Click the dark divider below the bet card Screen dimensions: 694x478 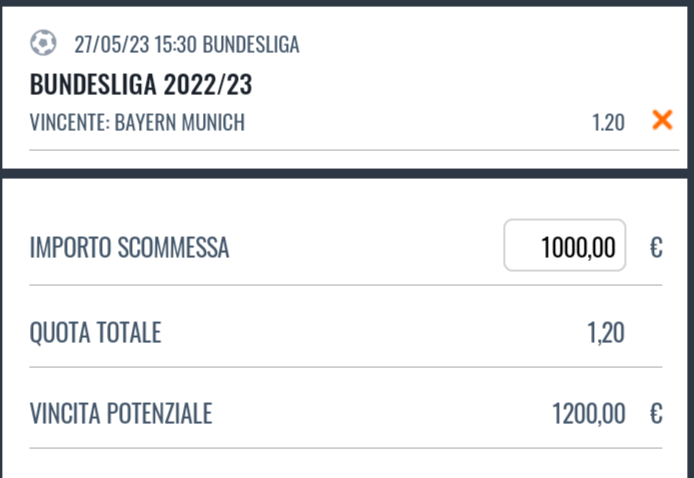(347, 173)
